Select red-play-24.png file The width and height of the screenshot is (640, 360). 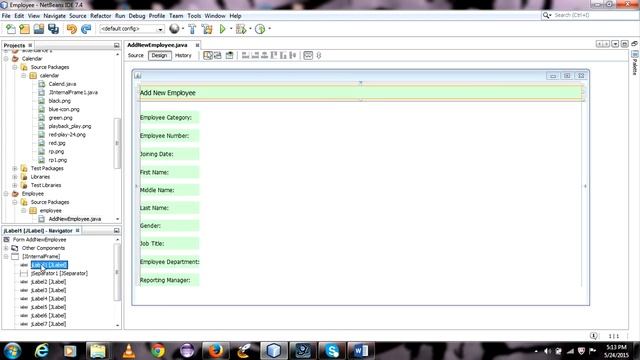pos(67,134)
